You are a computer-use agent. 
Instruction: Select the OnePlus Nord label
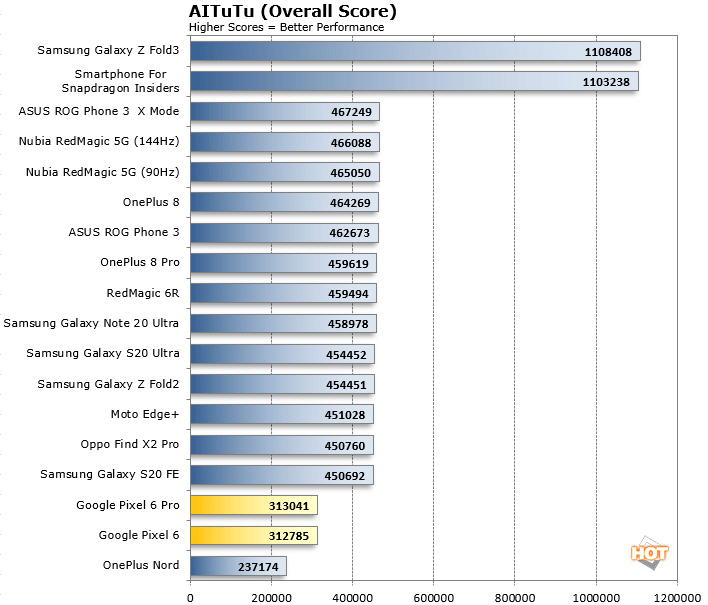click(x=141, y=565)
